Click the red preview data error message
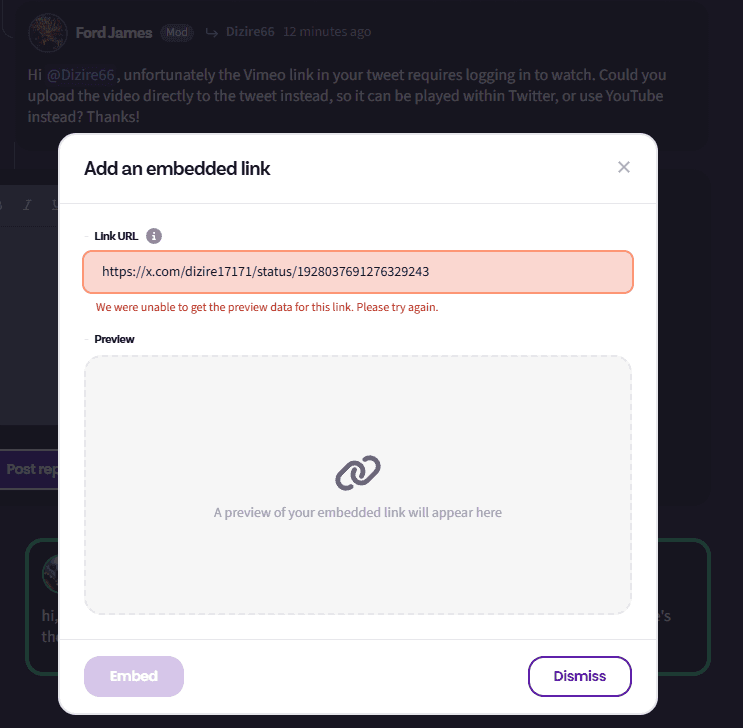743x728 pixels. (x=267, y=307)
